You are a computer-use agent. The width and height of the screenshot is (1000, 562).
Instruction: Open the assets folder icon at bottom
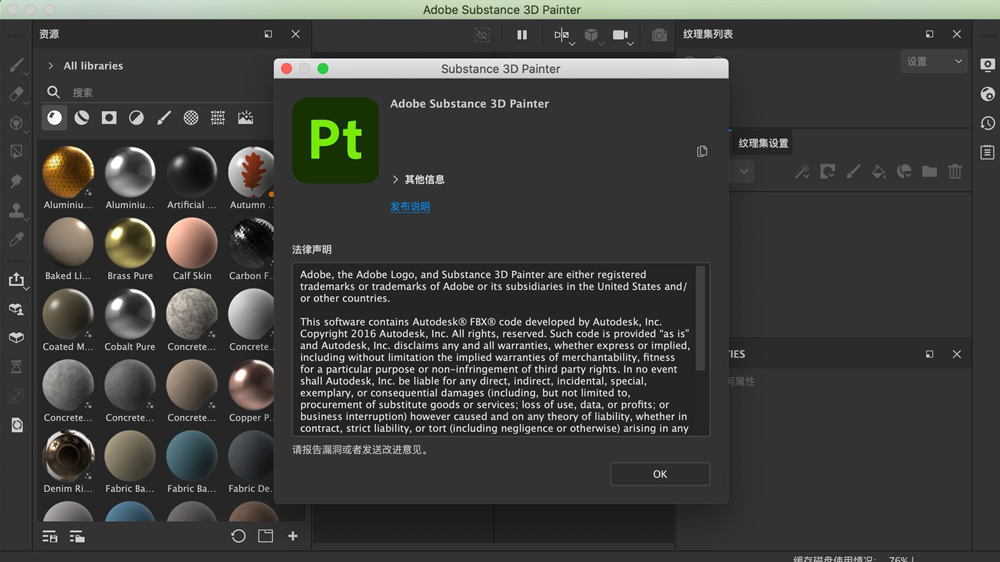tap(266, 536)
